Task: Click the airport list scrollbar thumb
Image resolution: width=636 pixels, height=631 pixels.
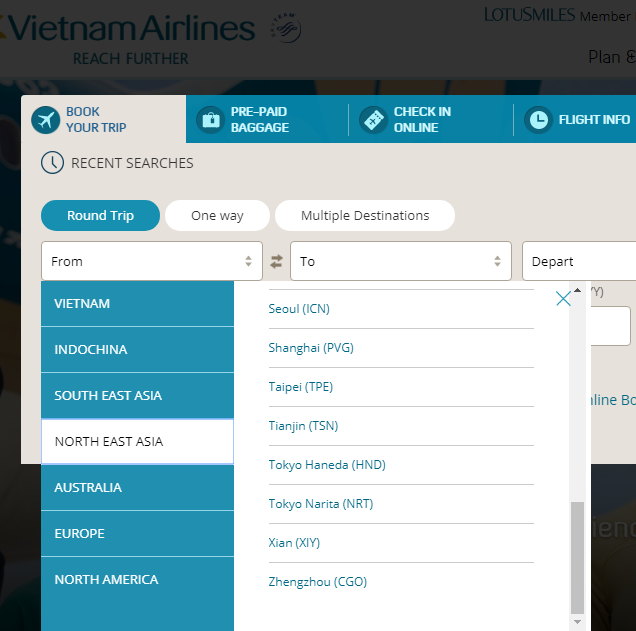Action: [577, 556]
